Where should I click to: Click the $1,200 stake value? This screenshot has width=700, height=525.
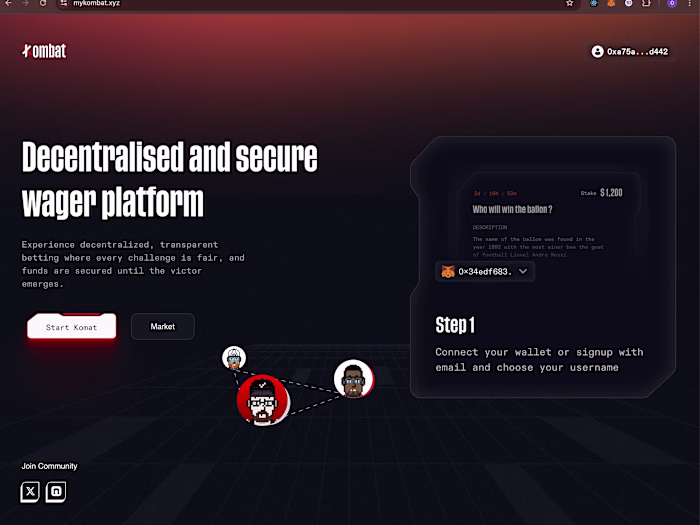[611, 193]
